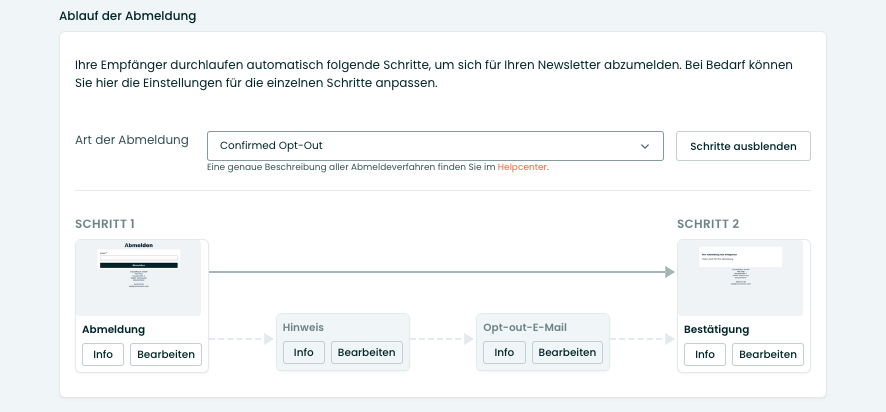Click the Schritte ausblenden button
Image resolution: width=886 pixels, height=412 pixels.
click(743, 146)
